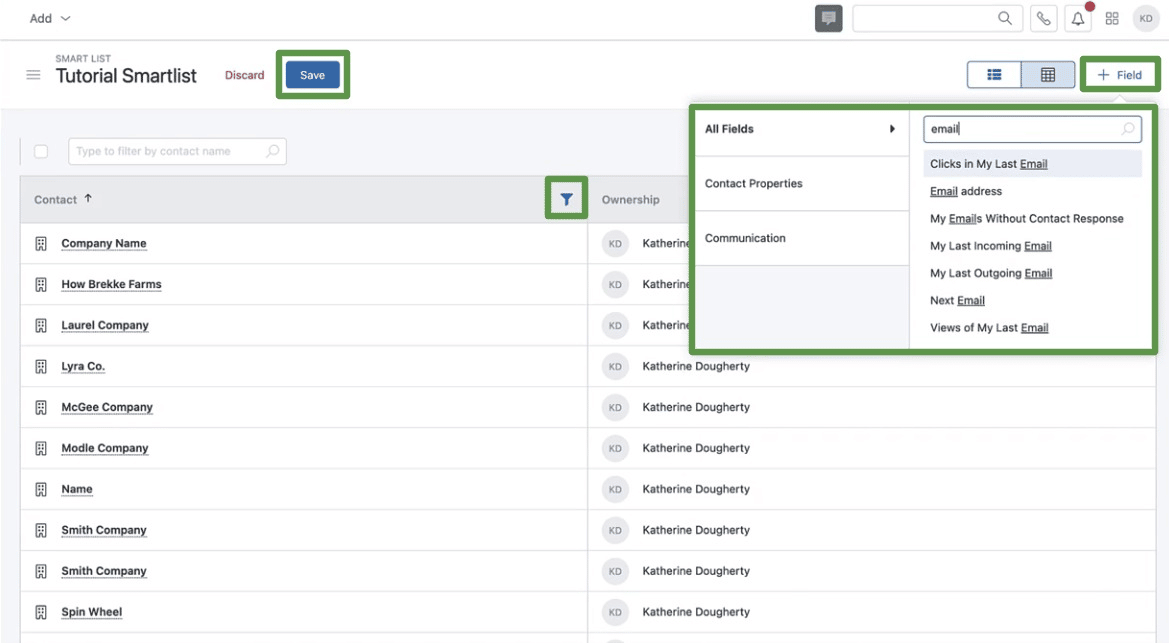This screenshot has width=1169, height=643.
Task: Click magnifier in contact name filter
Action: coord(272,151)
